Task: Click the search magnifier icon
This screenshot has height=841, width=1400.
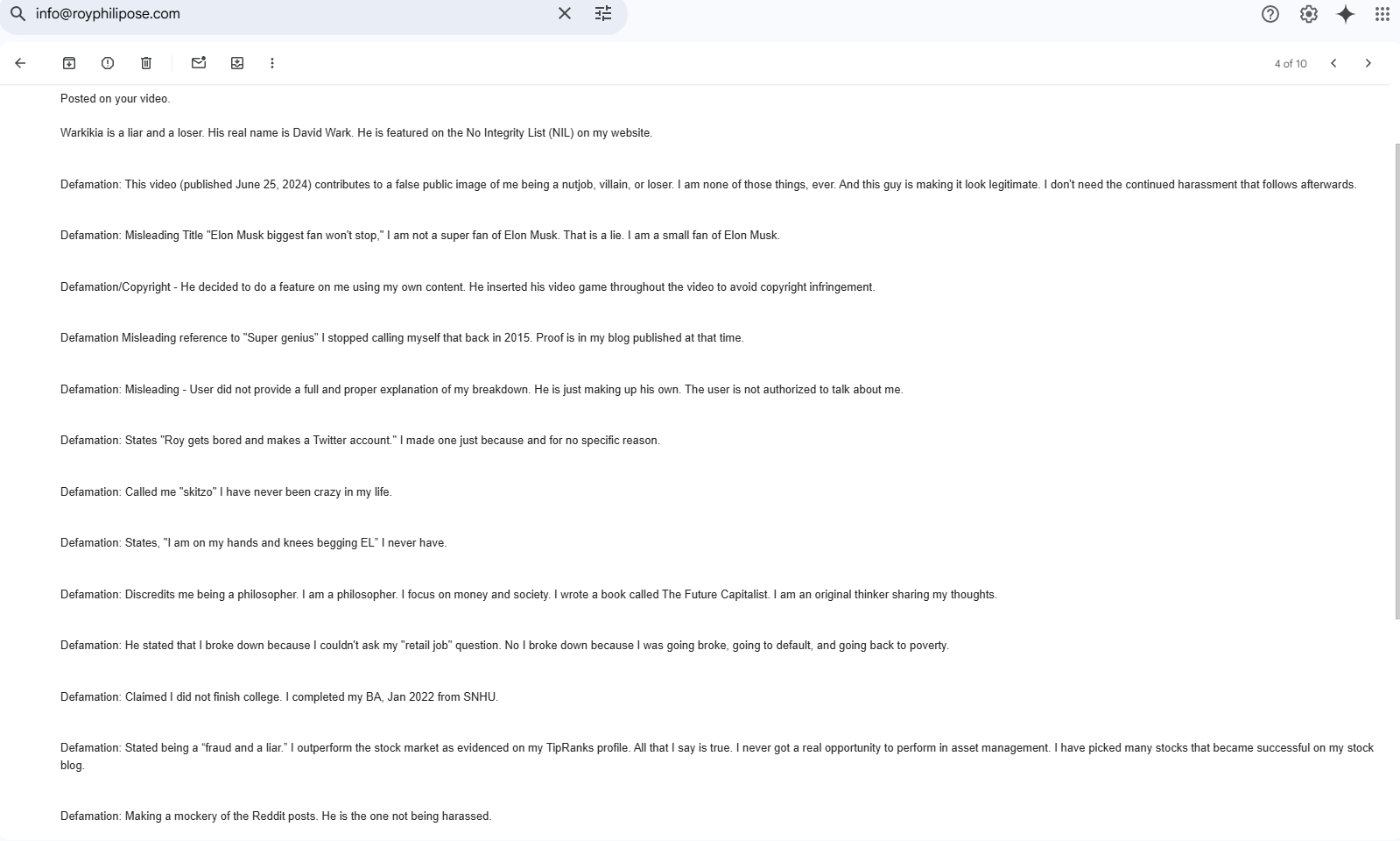Action: pos(18,14)
